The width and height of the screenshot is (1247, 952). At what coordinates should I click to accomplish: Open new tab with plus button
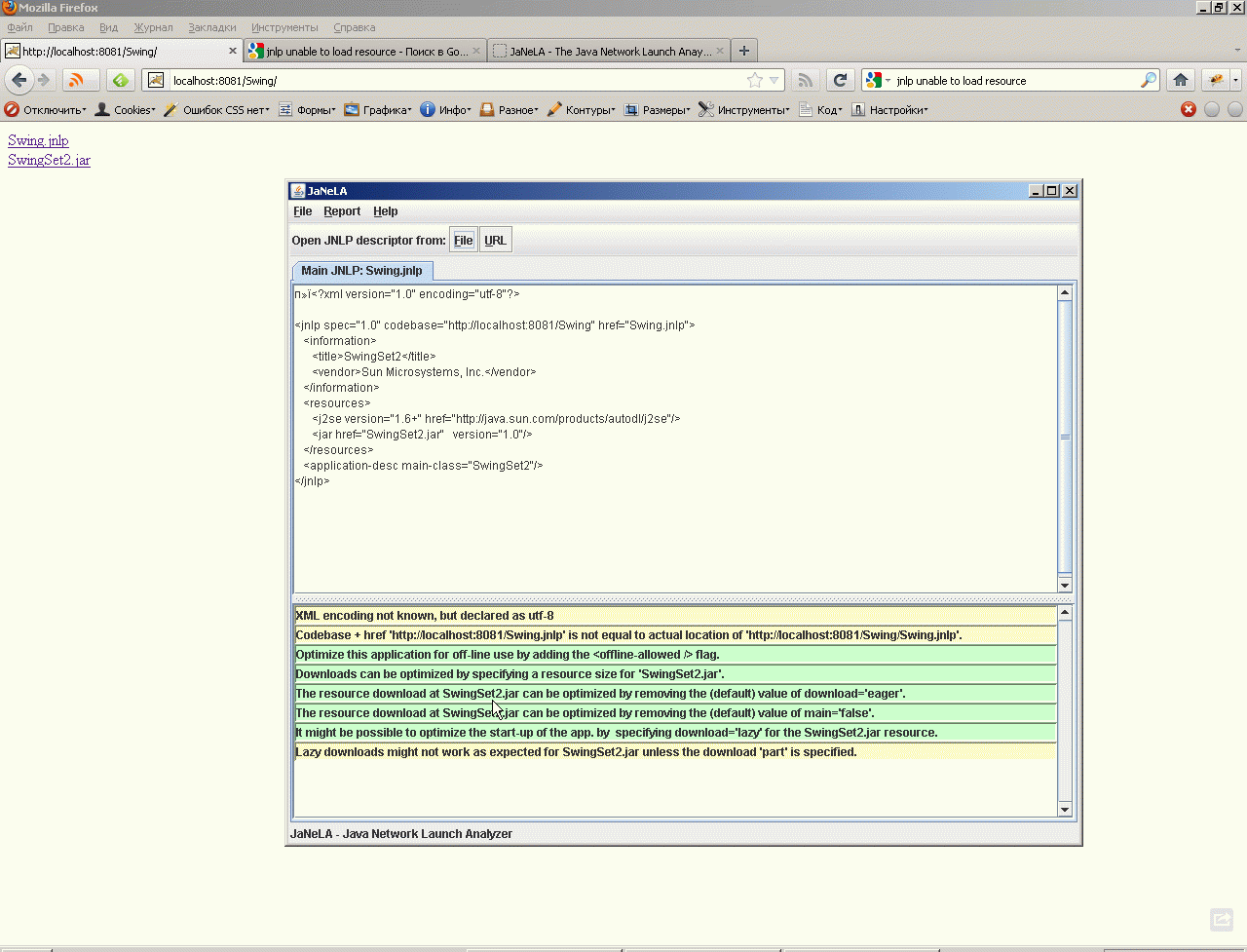tap(744, 51)
